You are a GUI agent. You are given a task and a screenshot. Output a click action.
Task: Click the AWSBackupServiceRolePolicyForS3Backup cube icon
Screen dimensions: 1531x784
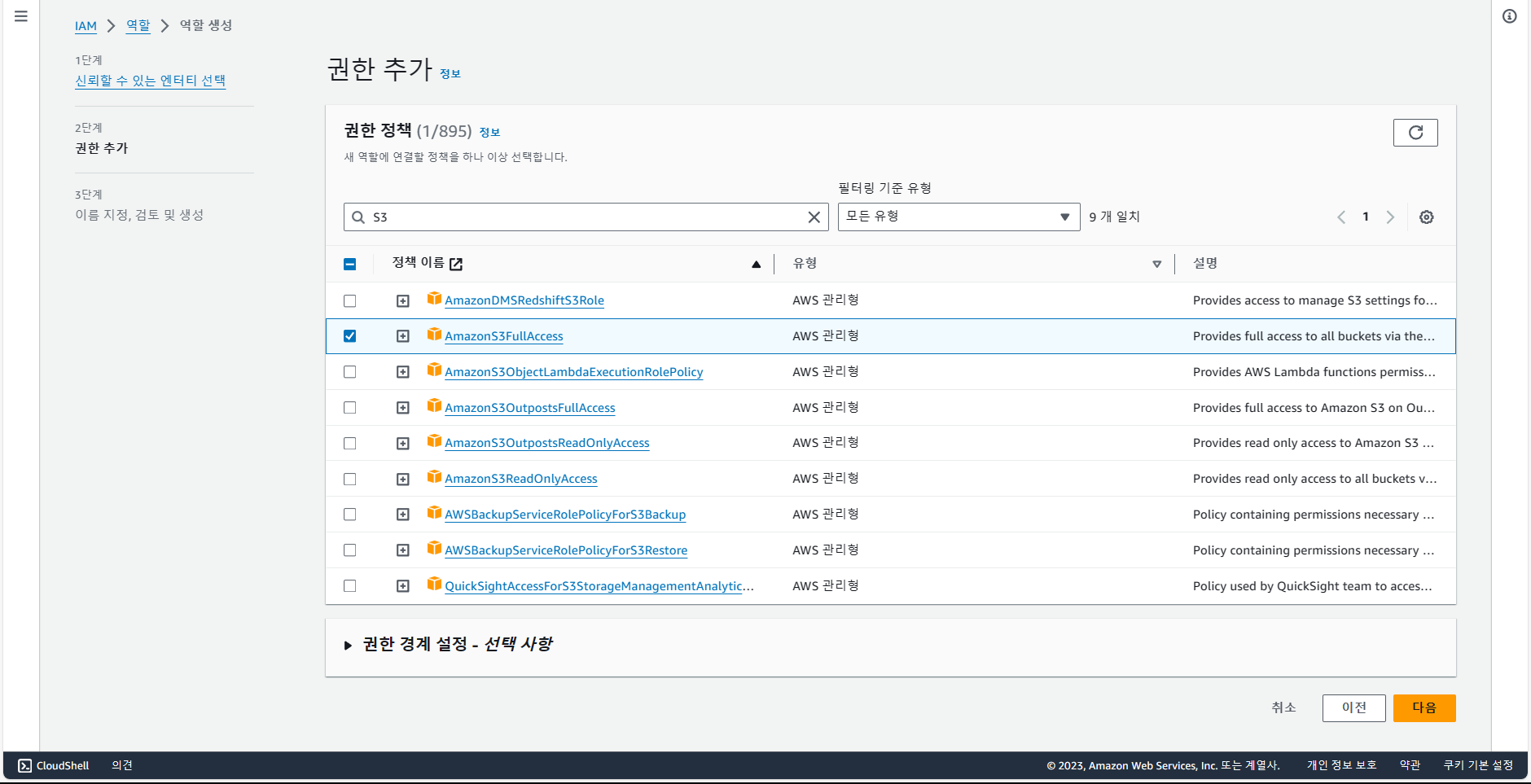435,513
